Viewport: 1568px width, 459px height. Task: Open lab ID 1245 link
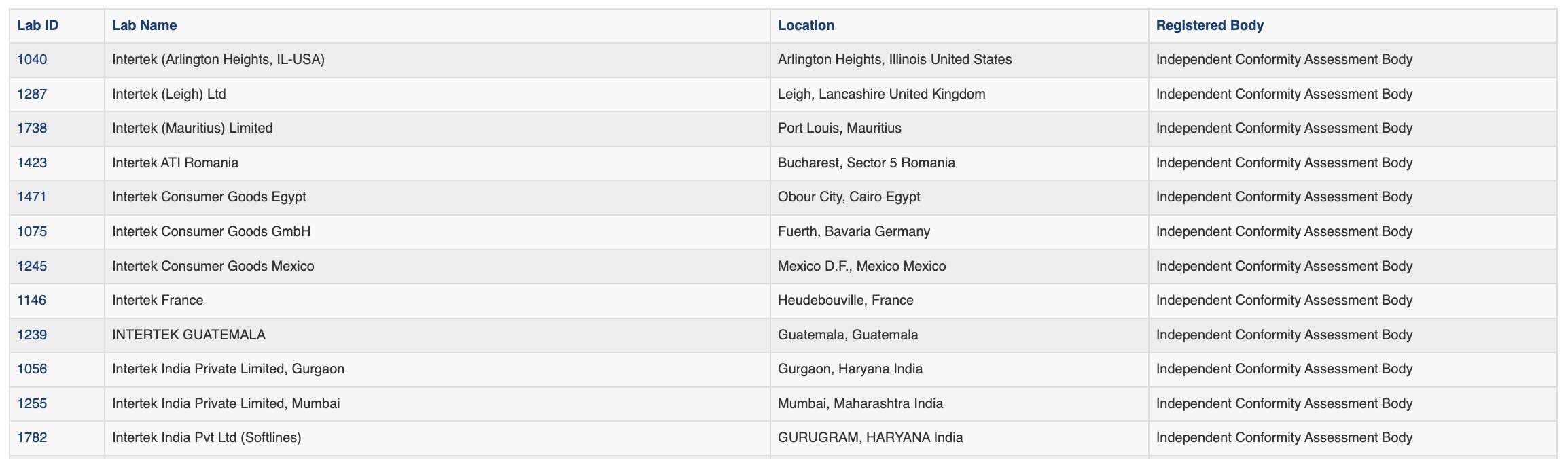click(x=32, y=267)
